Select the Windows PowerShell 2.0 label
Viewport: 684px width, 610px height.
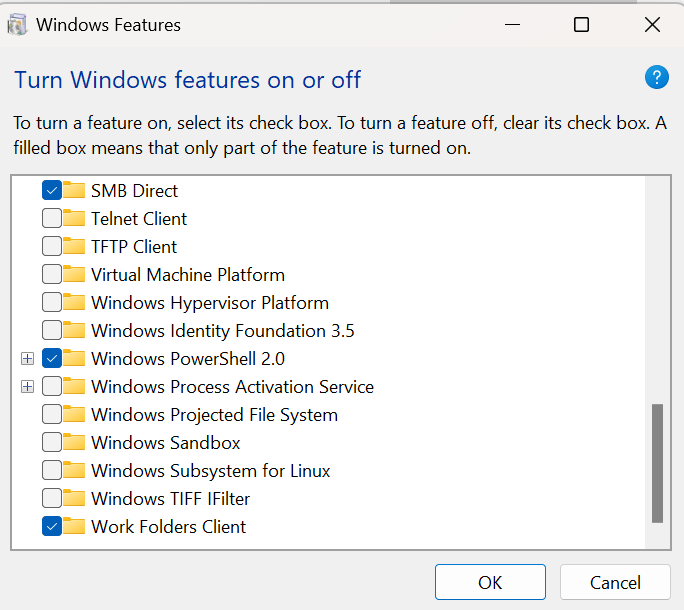tap(188, 359)
